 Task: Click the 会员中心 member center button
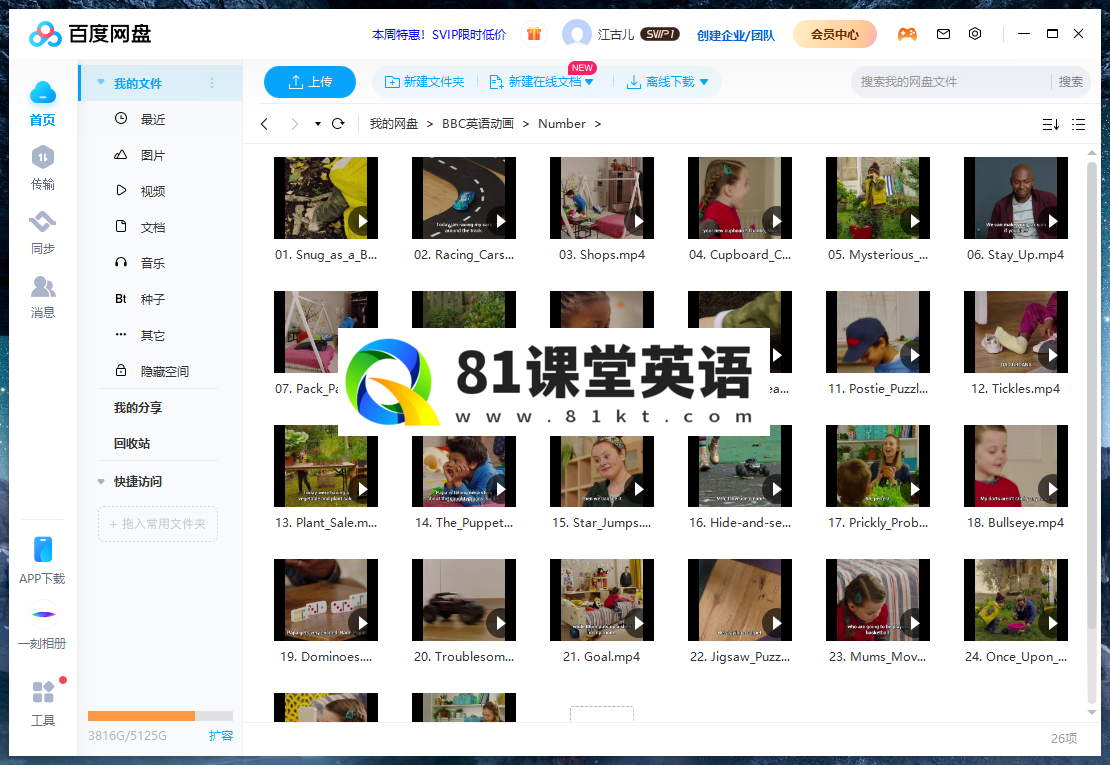(835, 34)
